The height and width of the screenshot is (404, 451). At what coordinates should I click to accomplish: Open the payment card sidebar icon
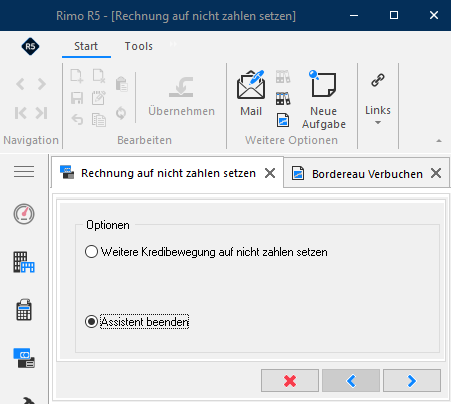24,358
